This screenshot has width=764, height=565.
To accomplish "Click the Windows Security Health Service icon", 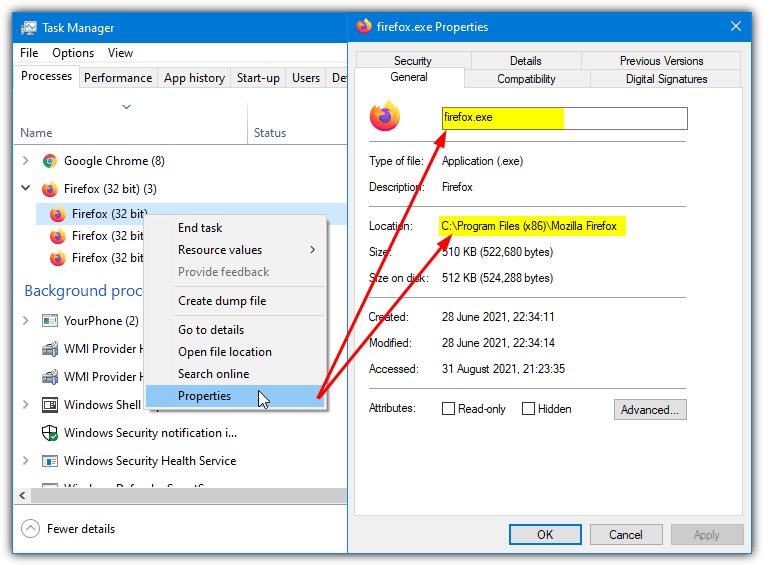I will pyautogui.click(x=50, y=461).
